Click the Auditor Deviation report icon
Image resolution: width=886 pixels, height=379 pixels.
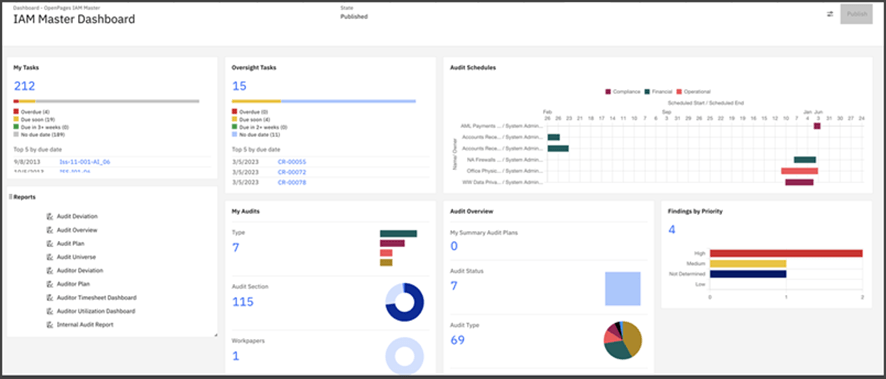[x=50, y=271]
